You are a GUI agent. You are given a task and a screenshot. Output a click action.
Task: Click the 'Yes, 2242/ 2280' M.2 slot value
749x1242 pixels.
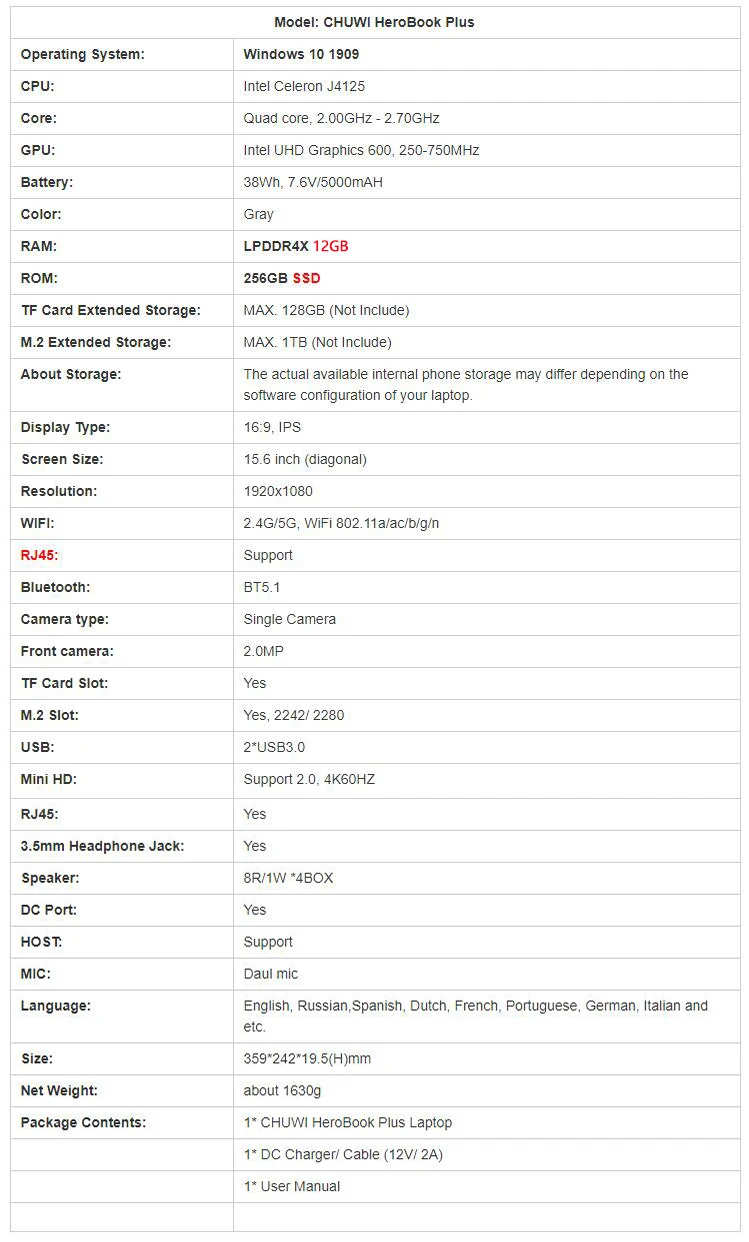point(294,715)
